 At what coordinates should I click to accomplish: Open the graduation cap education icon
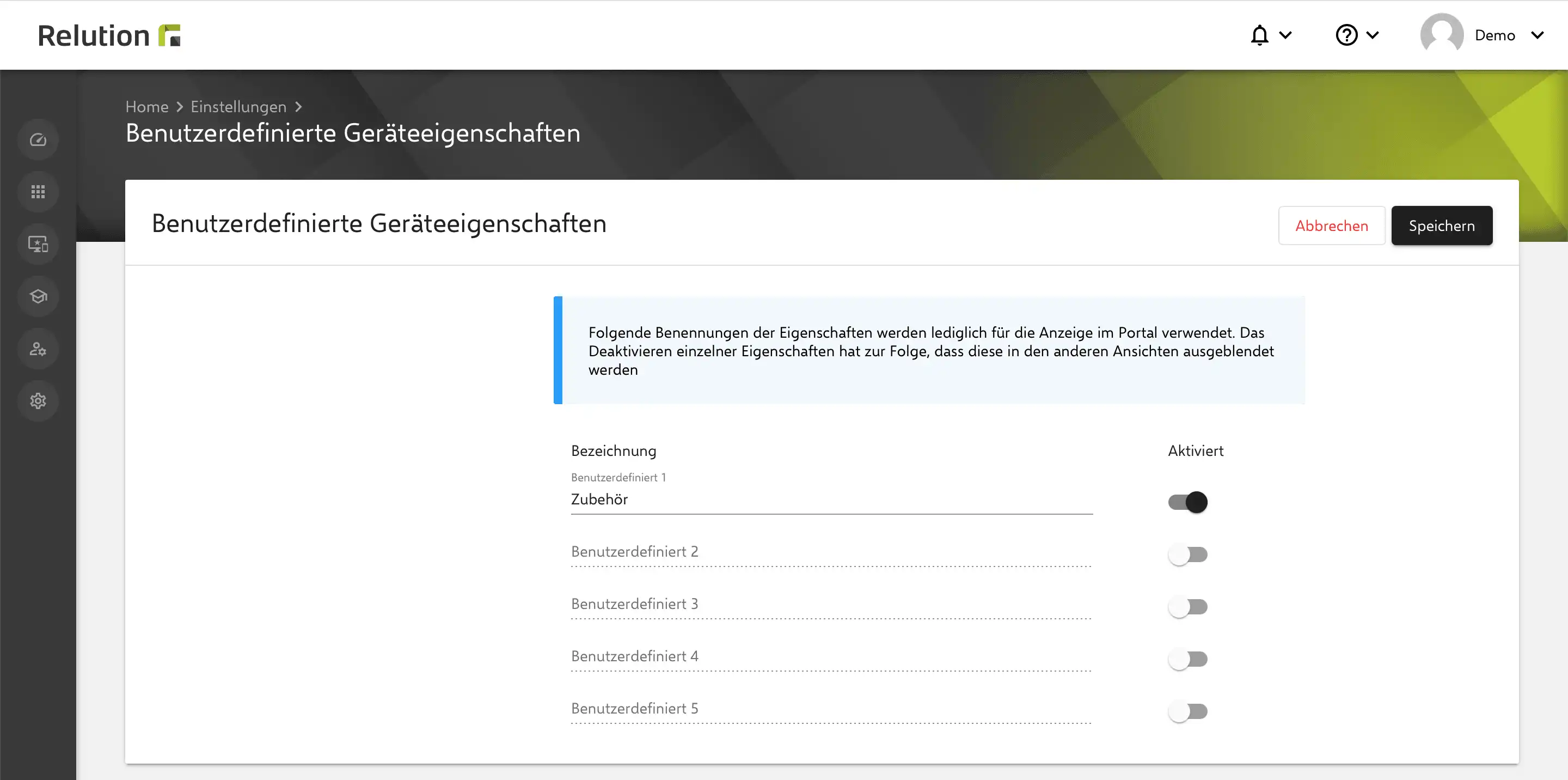[x=38, y=296]
